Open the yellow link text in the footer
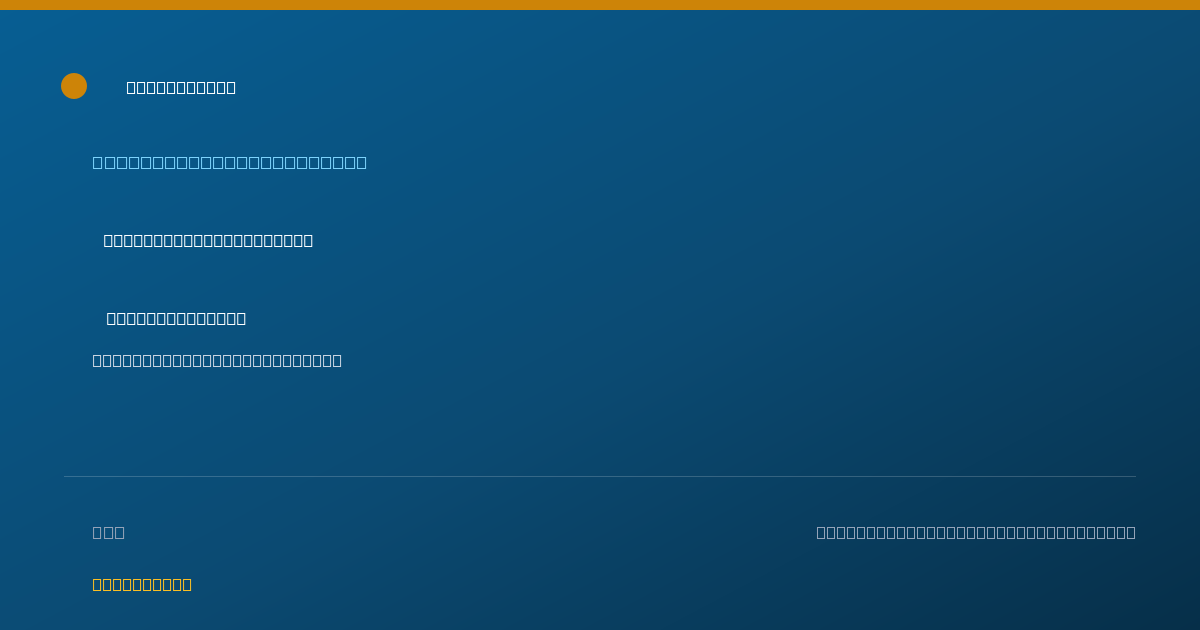The width and height of the screenshot is (1200, 630). pos(142,584)
